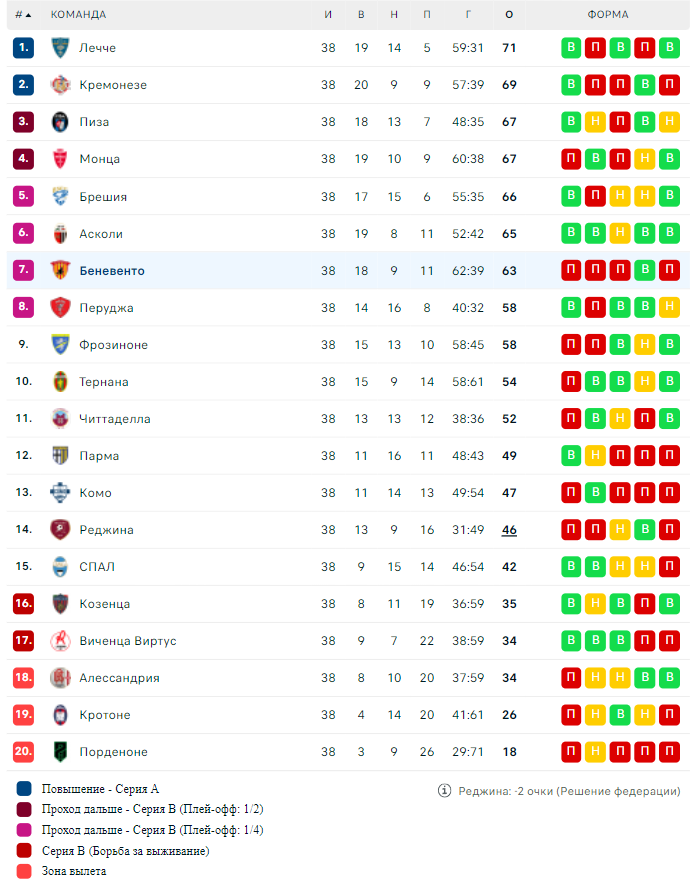The height and width of the screenshot is (883, 693).
Task: Click the info icon next to Реджина note
Action: click(x=444, y=791)
